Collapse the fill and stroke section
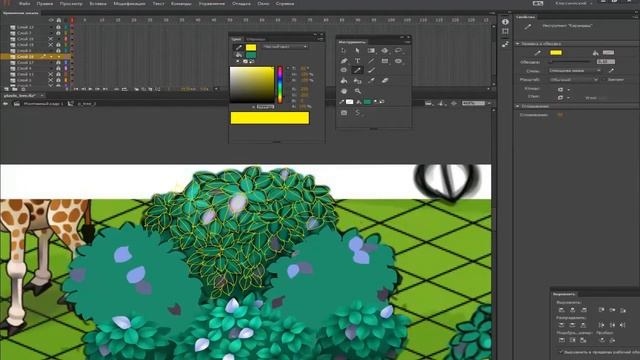Viewport: 640px width, 360px height. click(x=518, y=44)
